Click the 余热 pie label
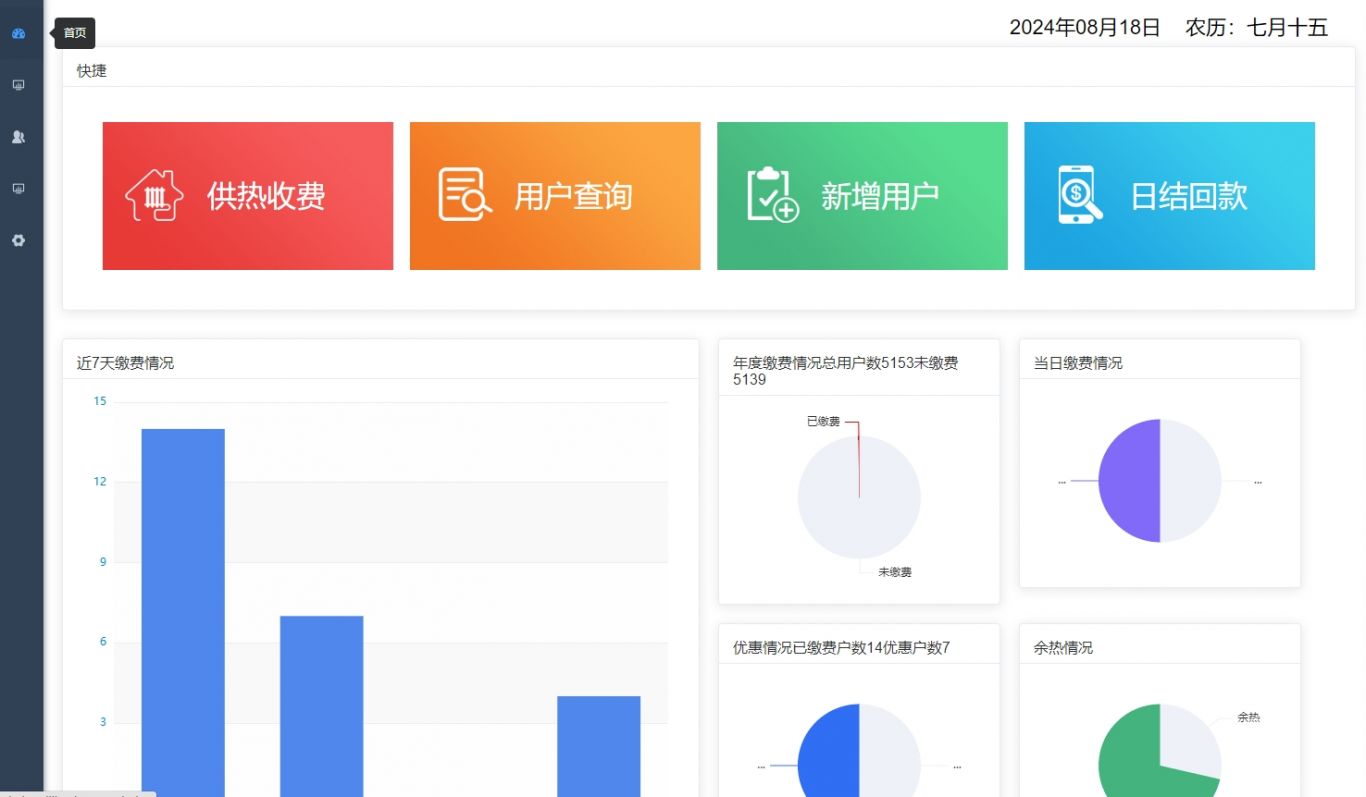Image resolution: width=1366 pixels, height=797 pixels. pyautogui.click(x=1248, y=717)
